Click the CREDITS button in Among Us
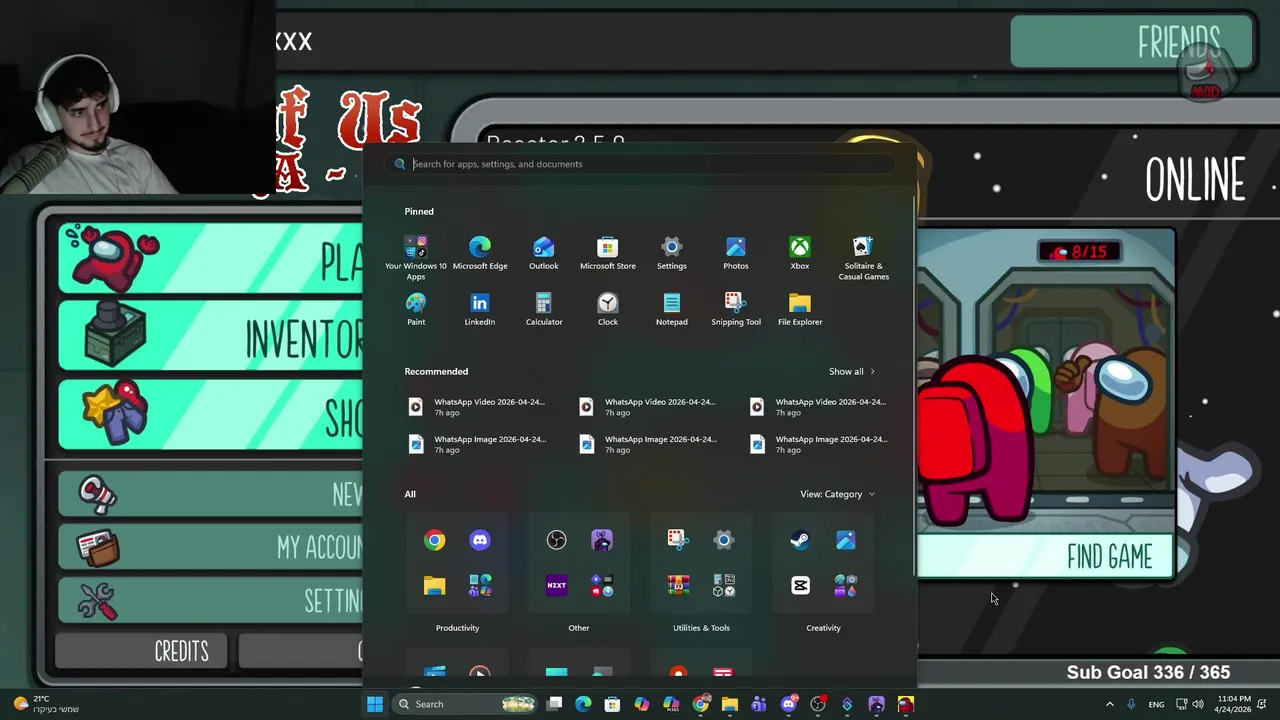Image resolution: width=1280 pixels, height=720 pixels. click(141, 651)
